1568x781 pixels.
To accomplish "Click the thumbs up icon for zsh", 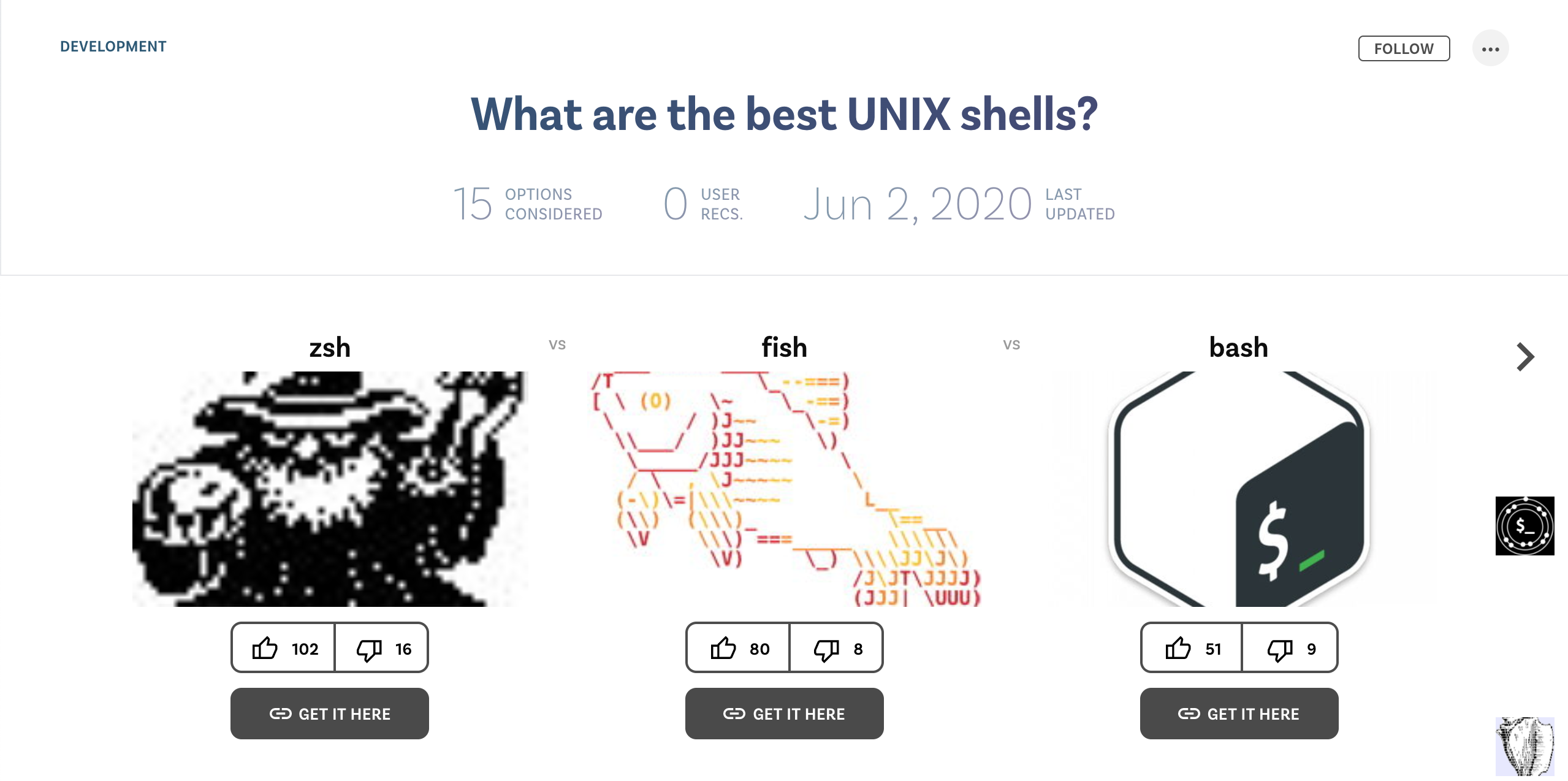I will [x=265, y=647].
